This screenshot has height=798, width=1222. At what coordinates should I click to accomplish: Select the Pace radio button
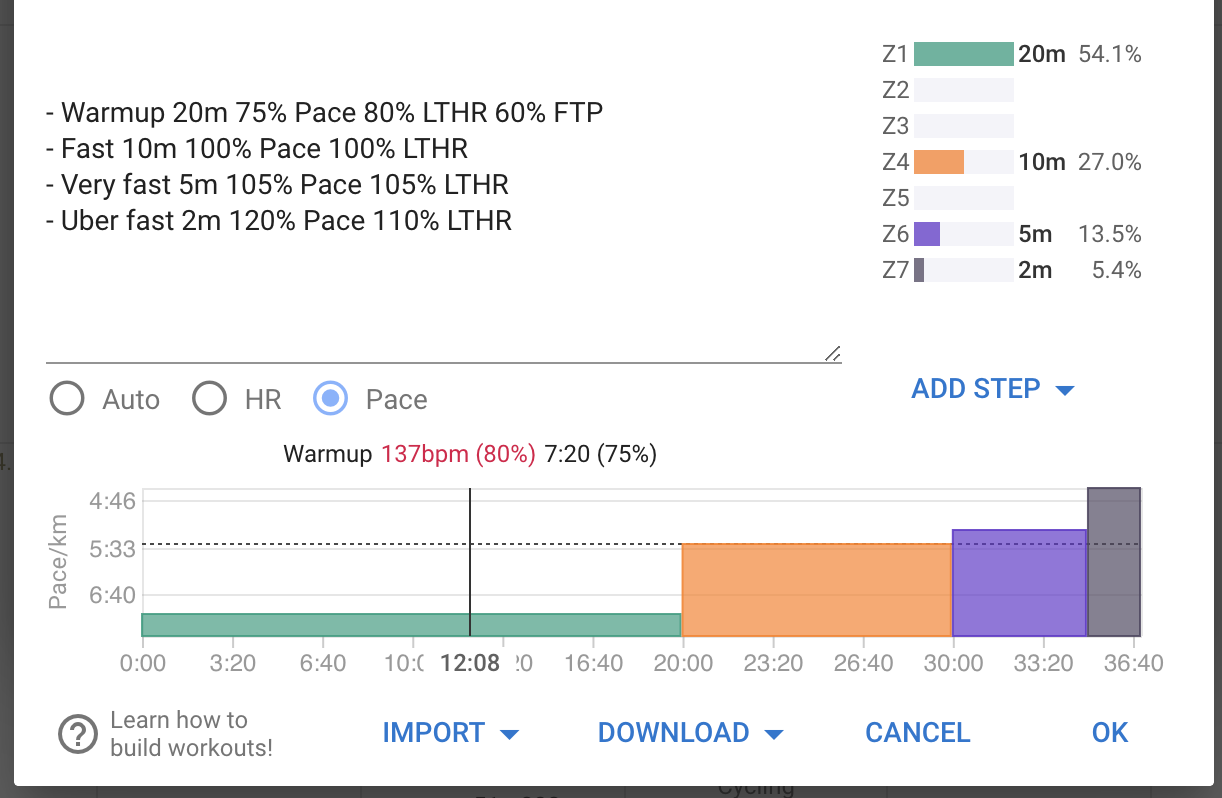331,399
